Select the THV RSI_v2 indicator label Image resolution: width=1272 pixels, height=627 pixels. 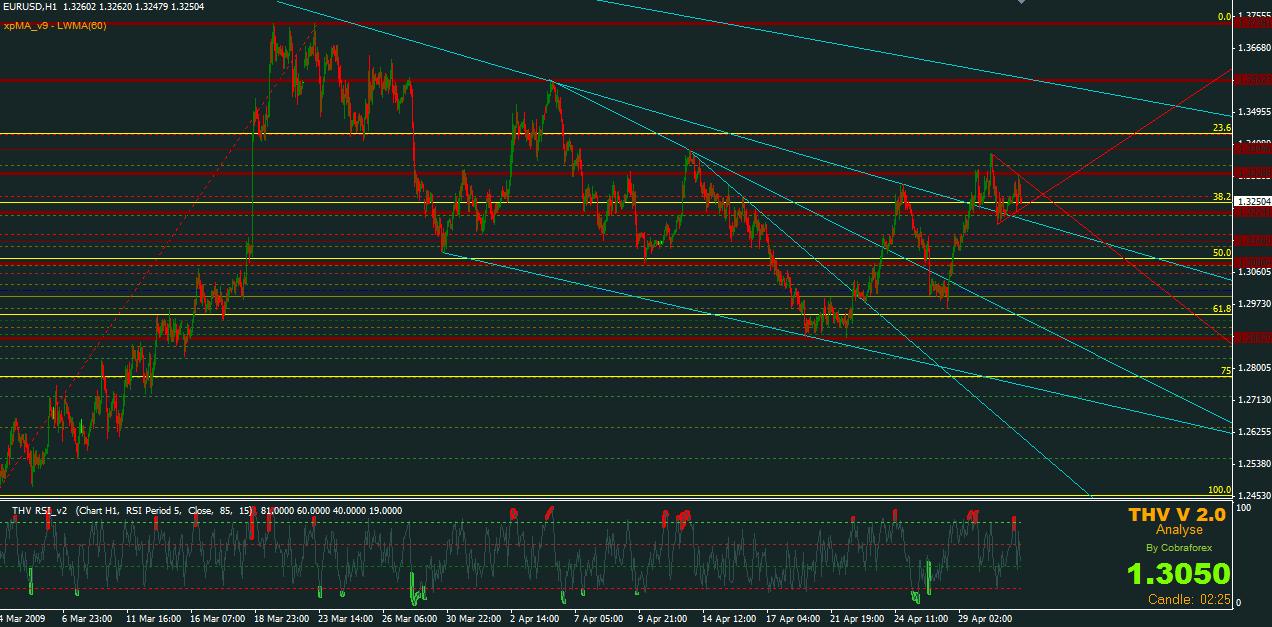click(x=40, y=510)
